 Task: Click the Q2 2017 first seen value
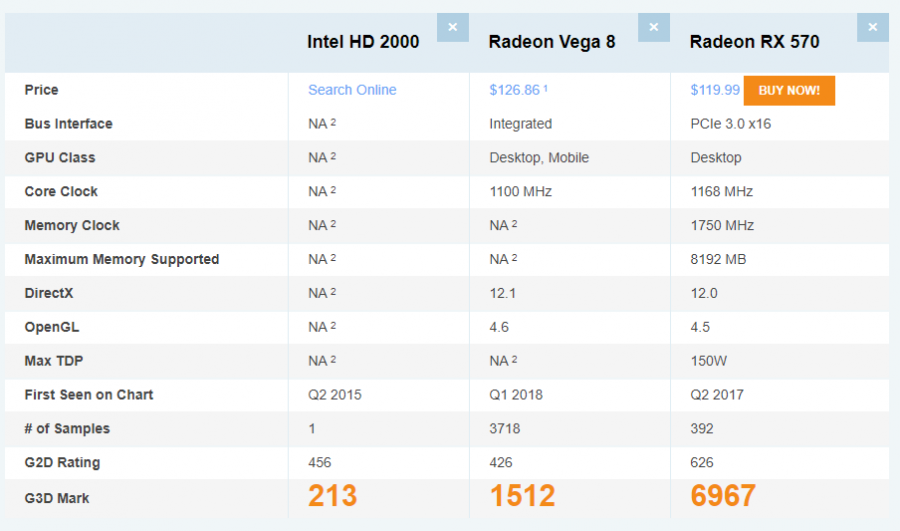click(x=717, y=395)
